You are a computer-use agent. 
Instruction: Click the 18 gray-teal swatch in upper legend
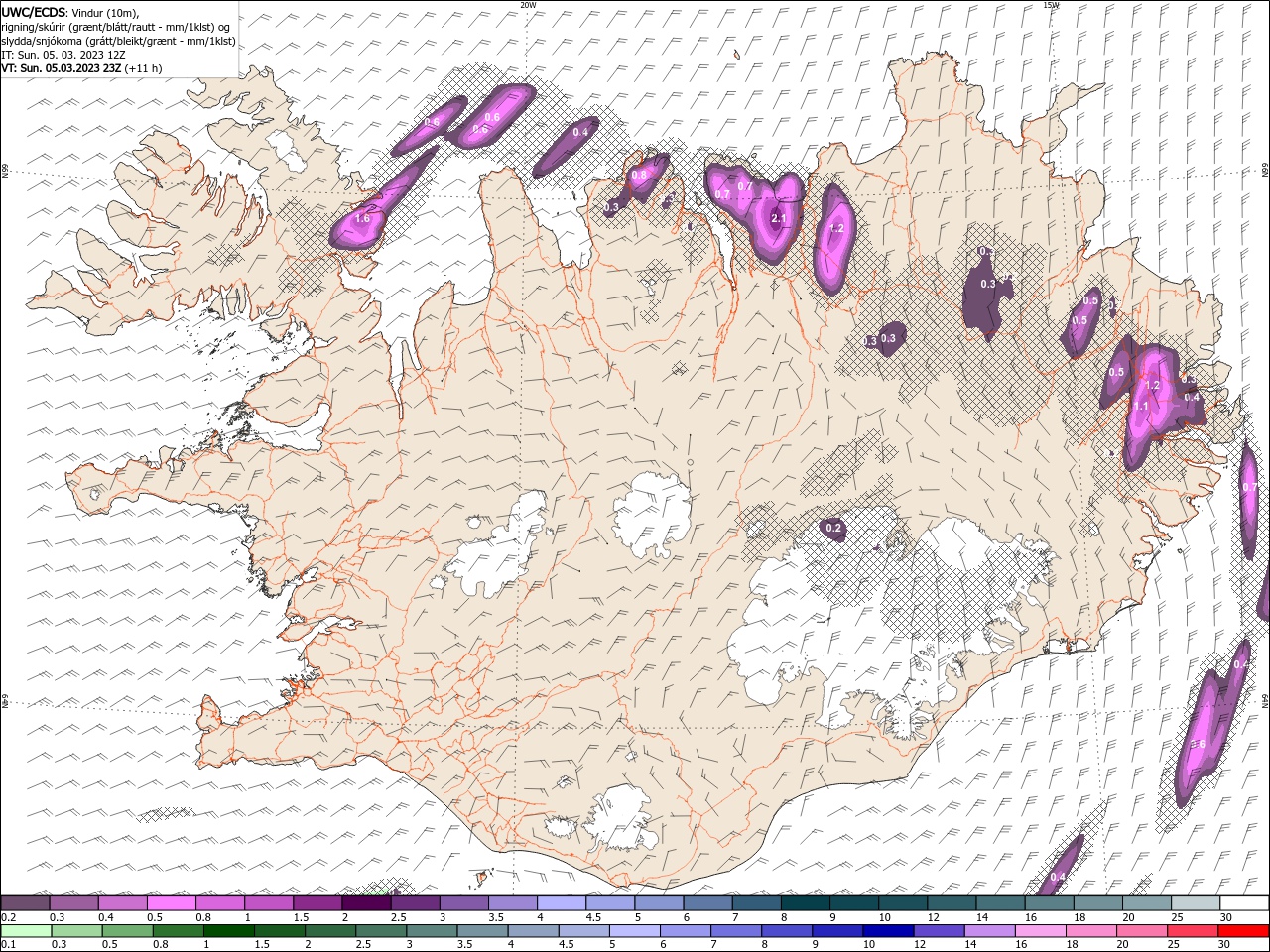[x=1096, y=903]
